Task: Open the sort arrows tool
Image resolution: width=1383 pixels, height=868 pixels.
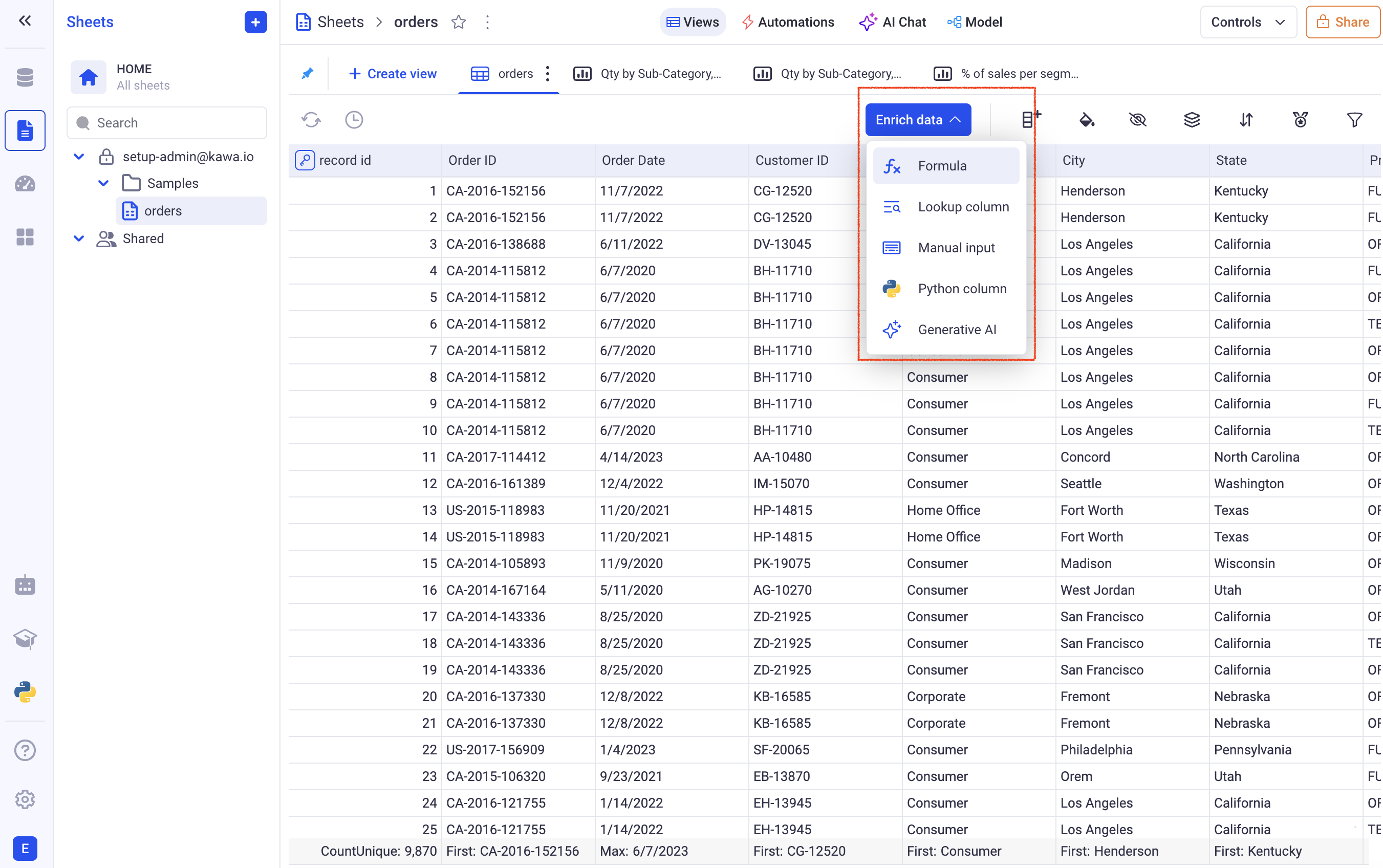Action: pyautogui.click(x=1246, y=120)
